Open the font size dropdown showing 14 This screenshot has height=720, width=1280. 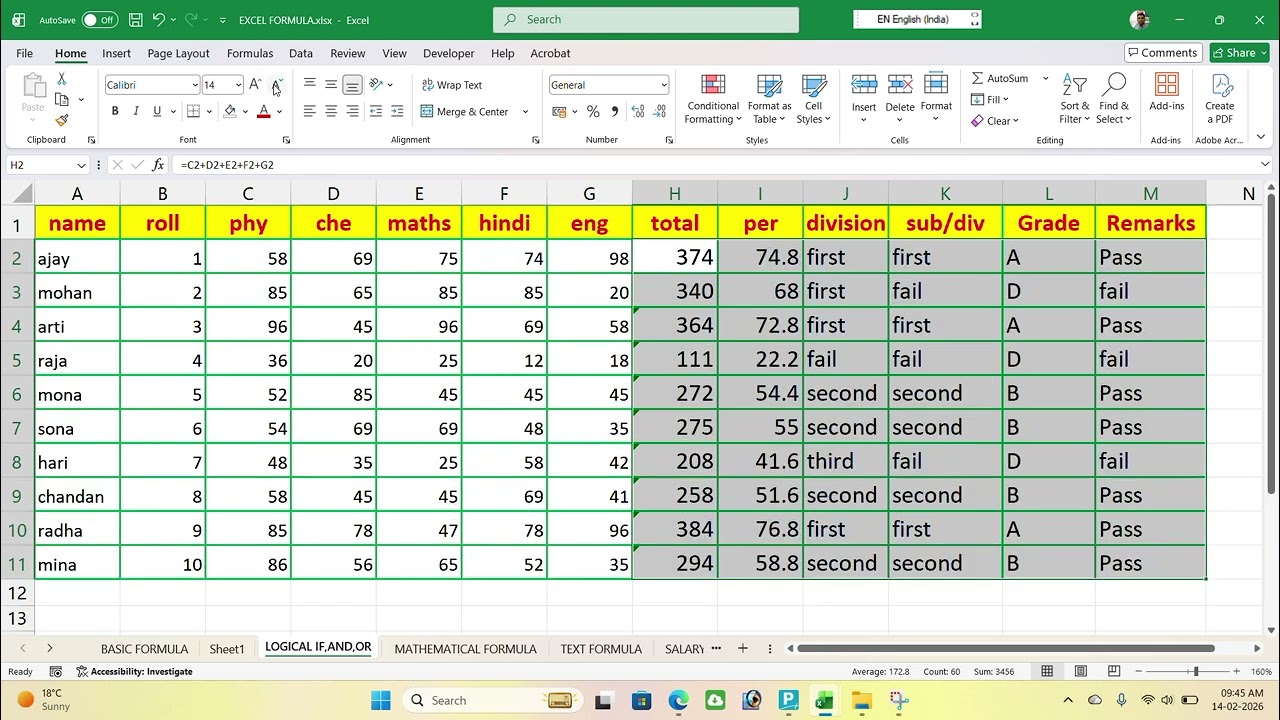point(238,85)
